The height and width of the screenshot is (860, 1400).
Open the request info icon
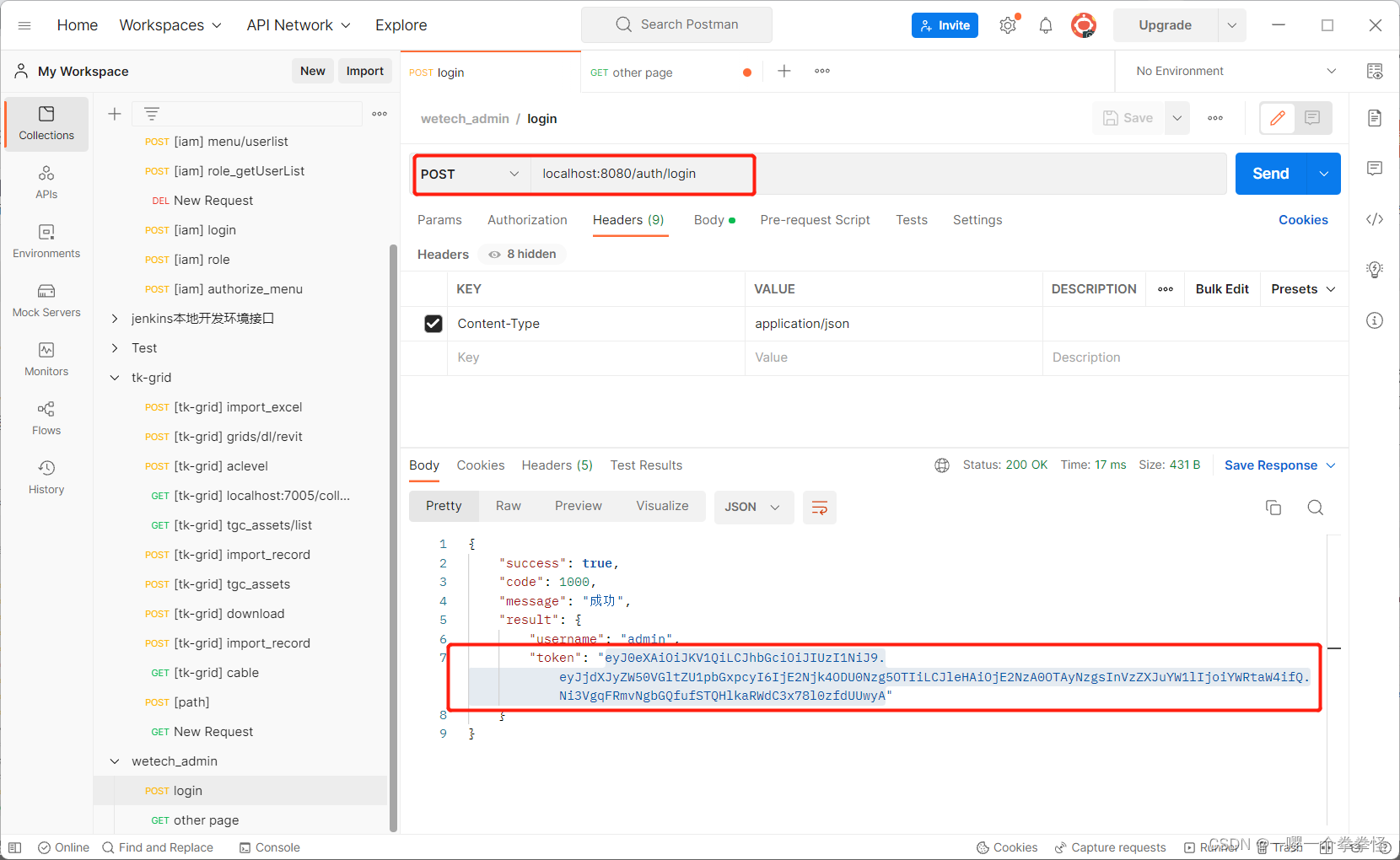[x=1375, y=320]
